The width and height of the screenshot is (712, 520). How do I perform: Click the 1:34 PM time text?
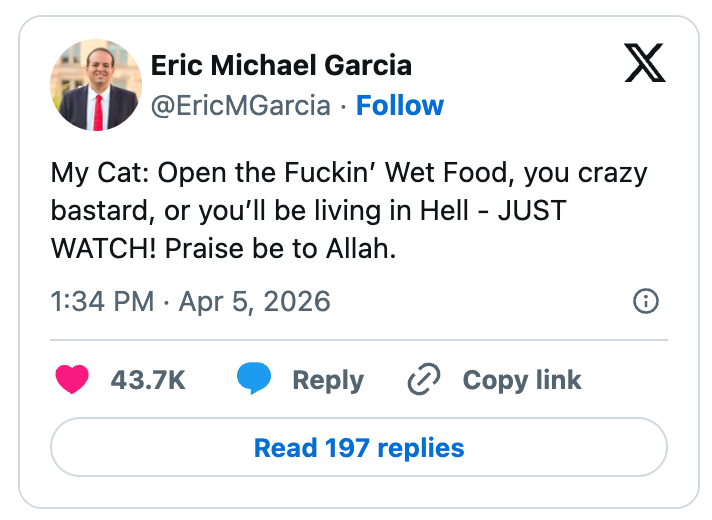tap(102, 301)
